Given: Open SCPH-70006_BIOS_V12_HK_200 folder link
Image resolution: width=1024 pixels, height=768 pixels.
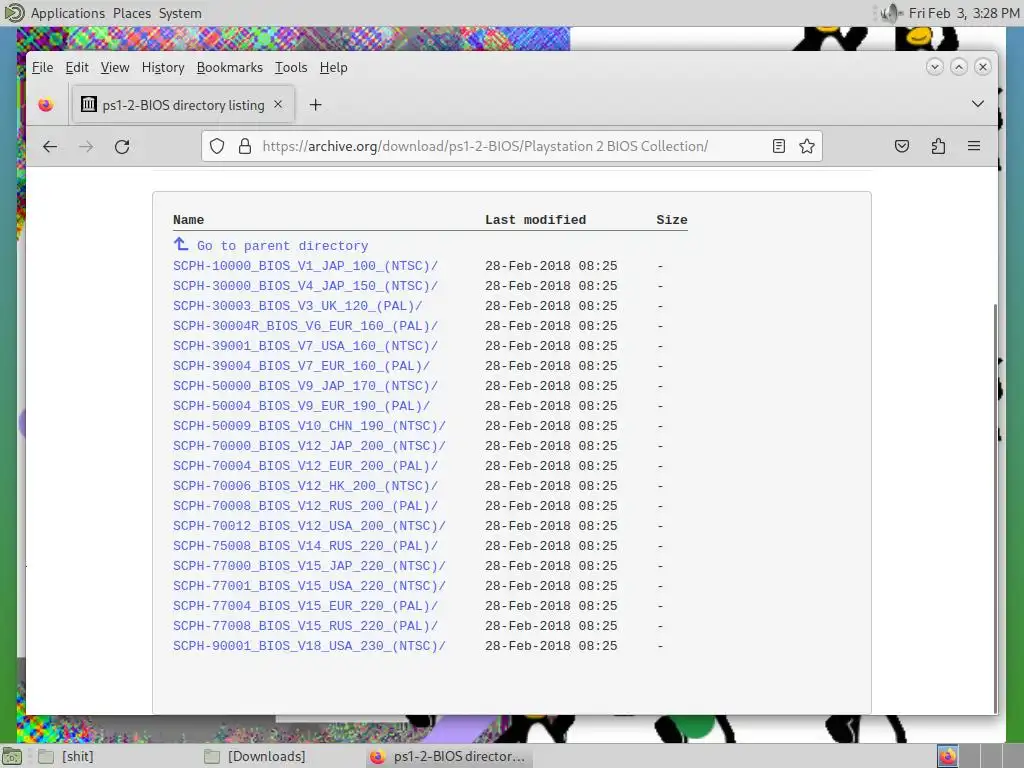Looking at the screenshot, I should point(306,486).
